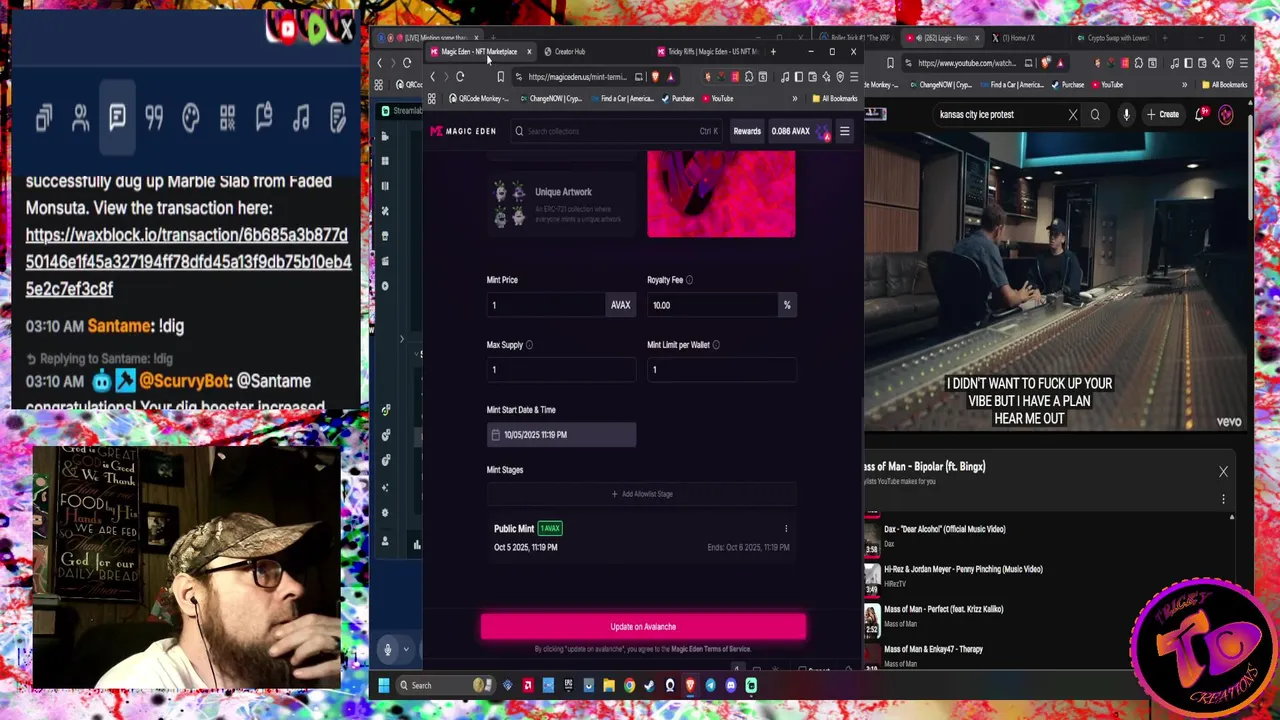Show Royalty Fee info tooltip icon
1280x720 pixels.
(689, 280)
